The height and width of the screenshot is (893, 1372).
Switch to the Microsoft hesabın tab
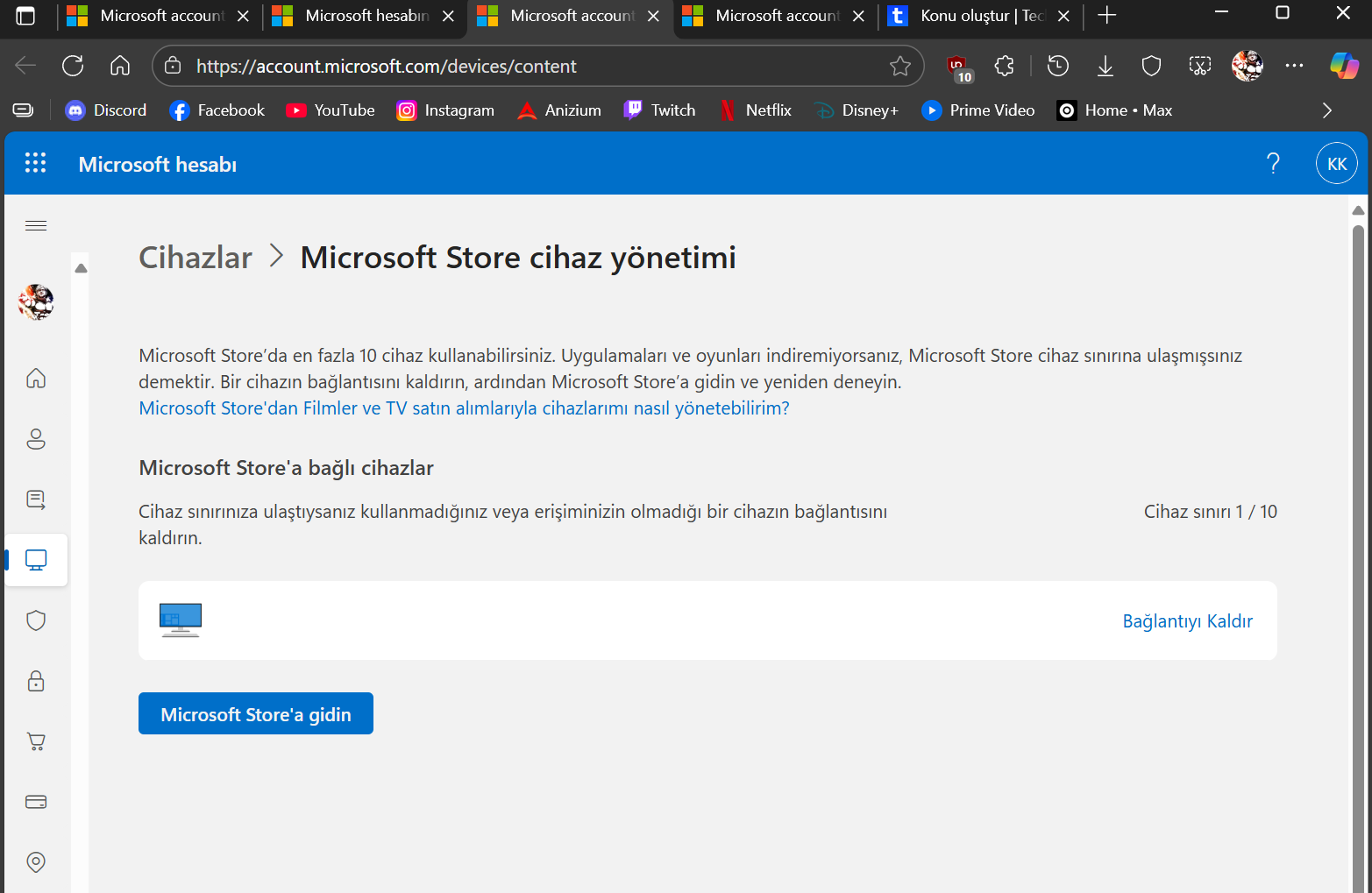pyautogui.click(x=365, y=16)
